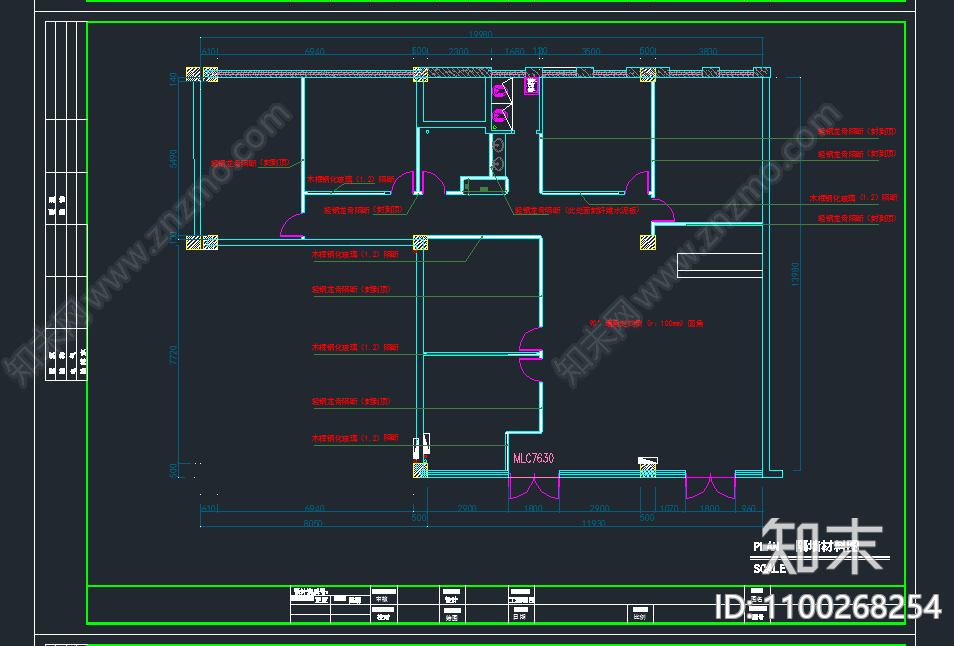
Task: Select the 11930 dimension value
Action: click(593, 523)
